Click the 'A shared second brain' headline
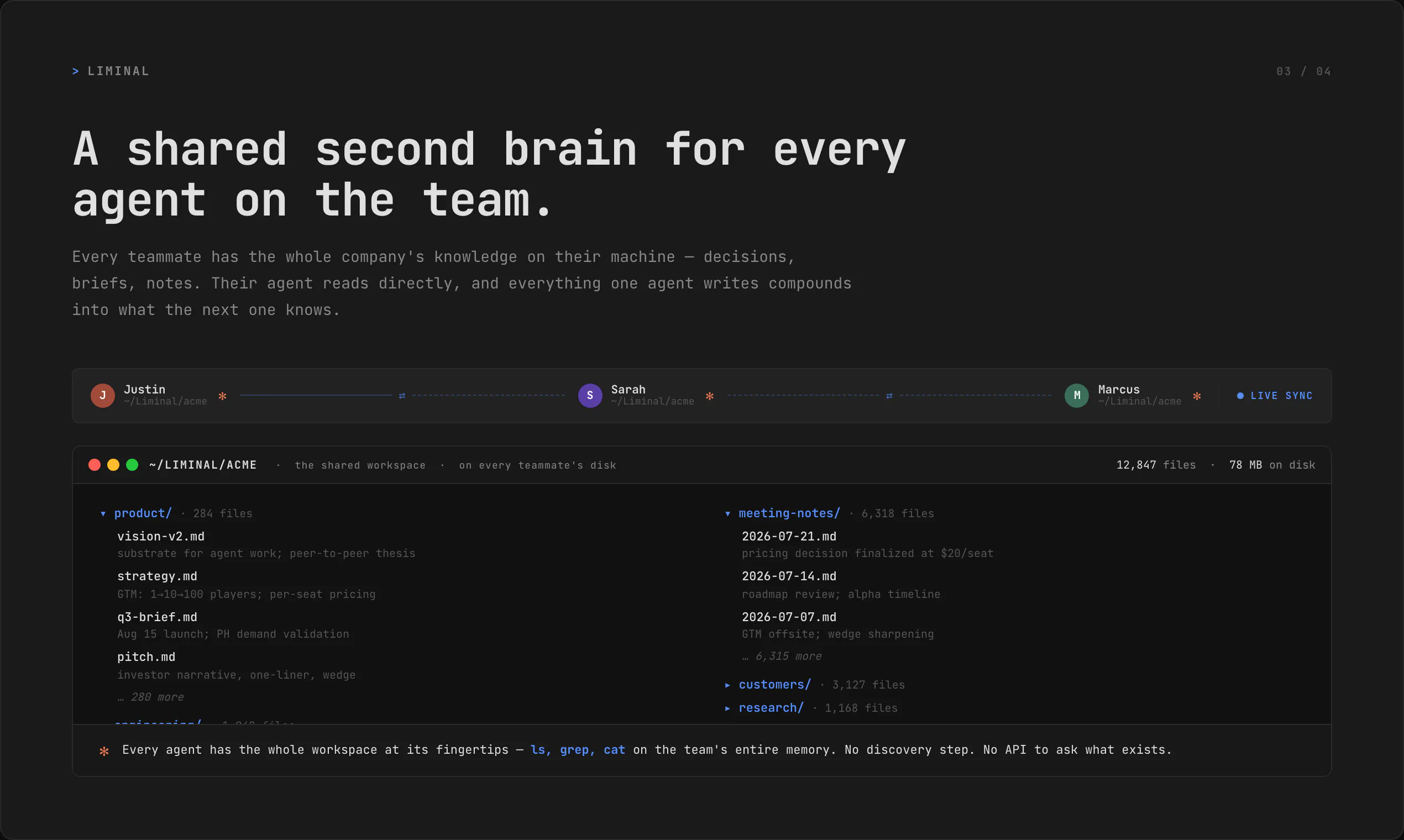Screen dimensions: 1404x840 489,174
